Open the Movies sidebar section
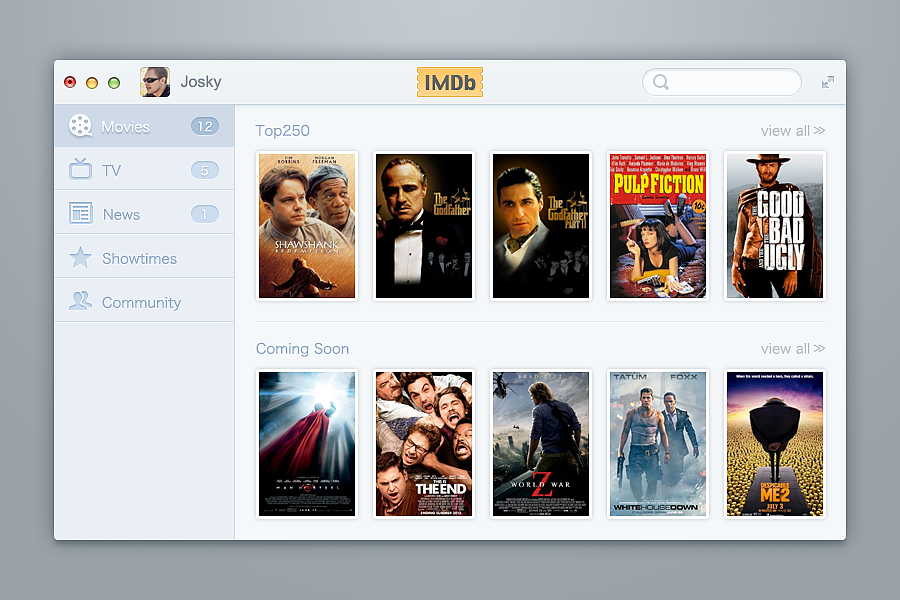The image size is (900, 600). (x=144, y=126)
